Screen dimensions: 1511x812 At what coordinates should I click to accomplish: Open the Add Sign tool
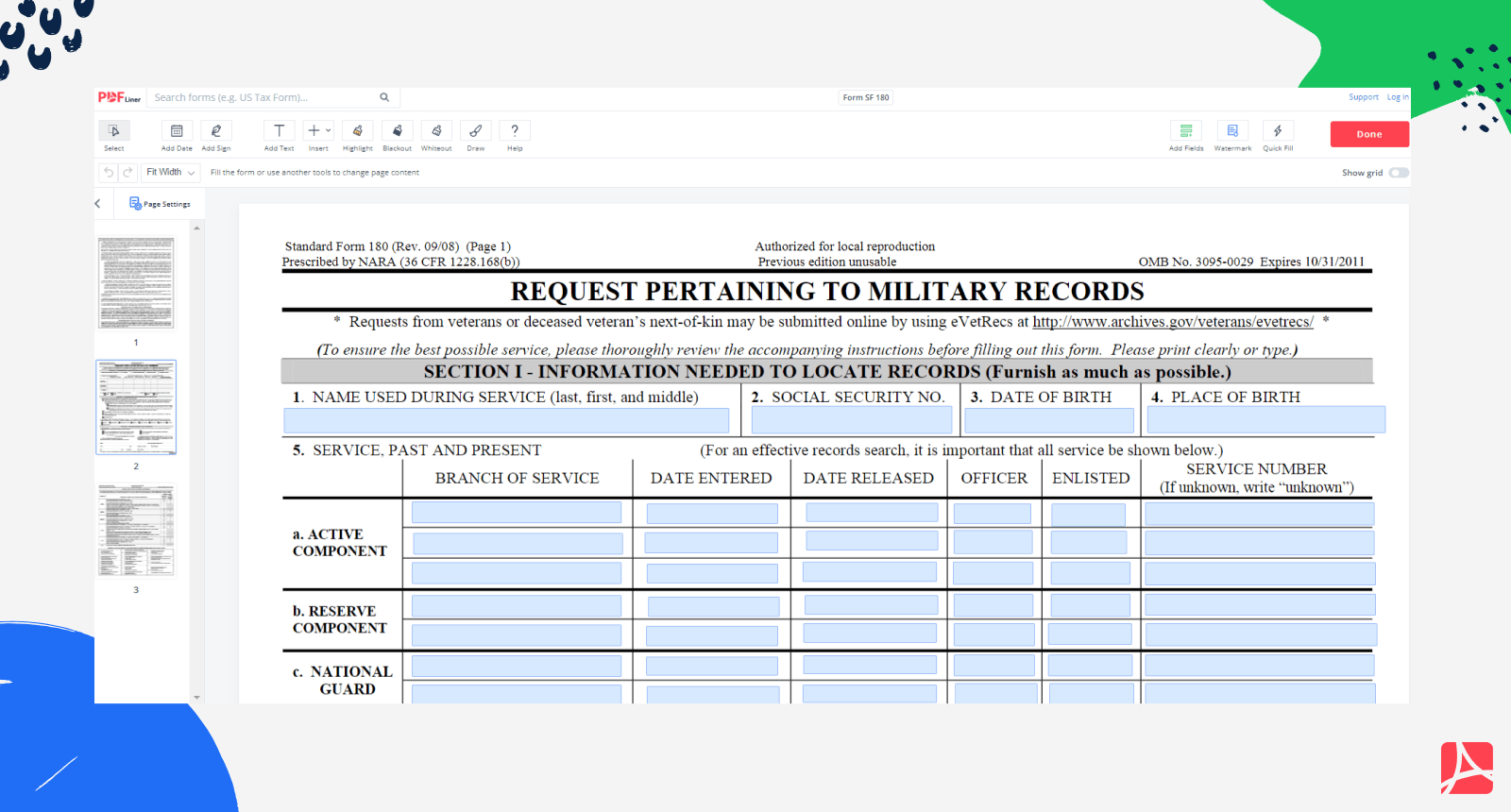point(216,131)
